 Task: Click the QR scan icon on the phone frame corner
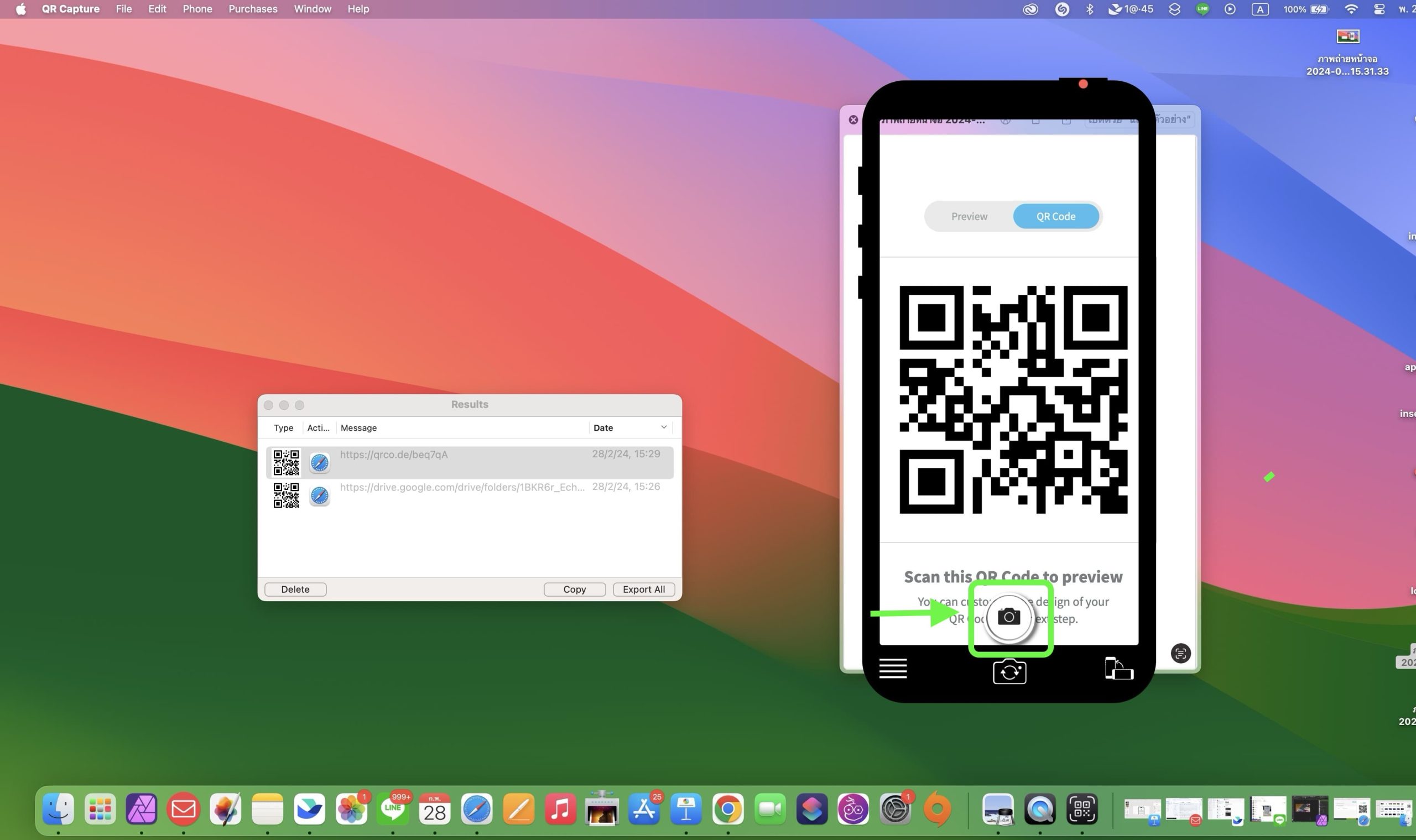[1180, 653]
